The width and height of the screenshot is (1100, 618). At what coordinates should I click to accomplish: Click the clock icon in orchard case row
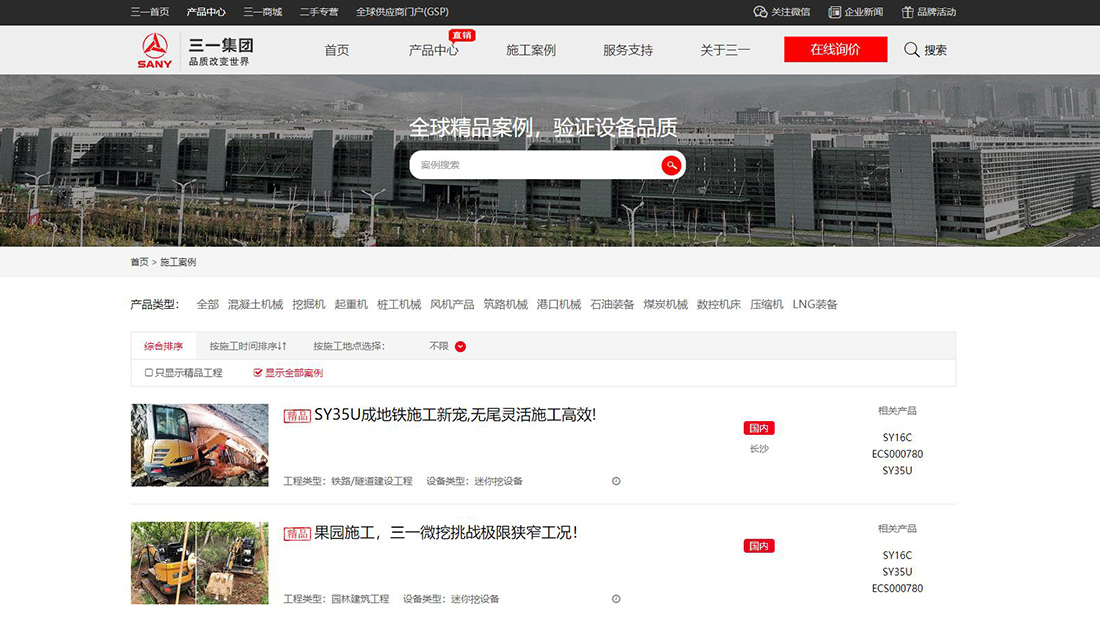(x=616, y=599)
